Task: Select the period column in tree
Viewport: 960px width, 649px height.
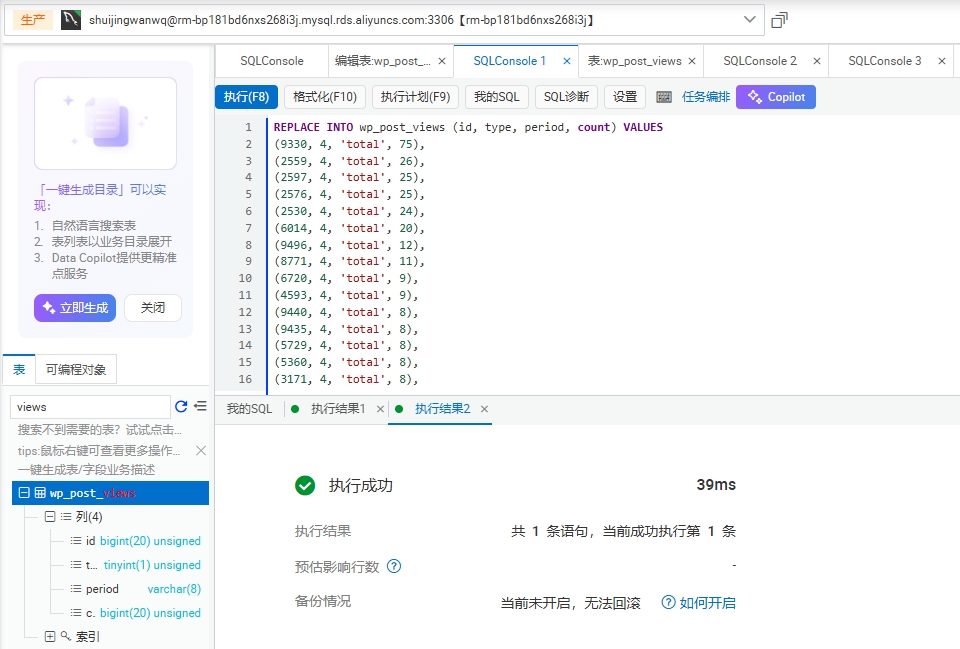Action: pos(102,589)
